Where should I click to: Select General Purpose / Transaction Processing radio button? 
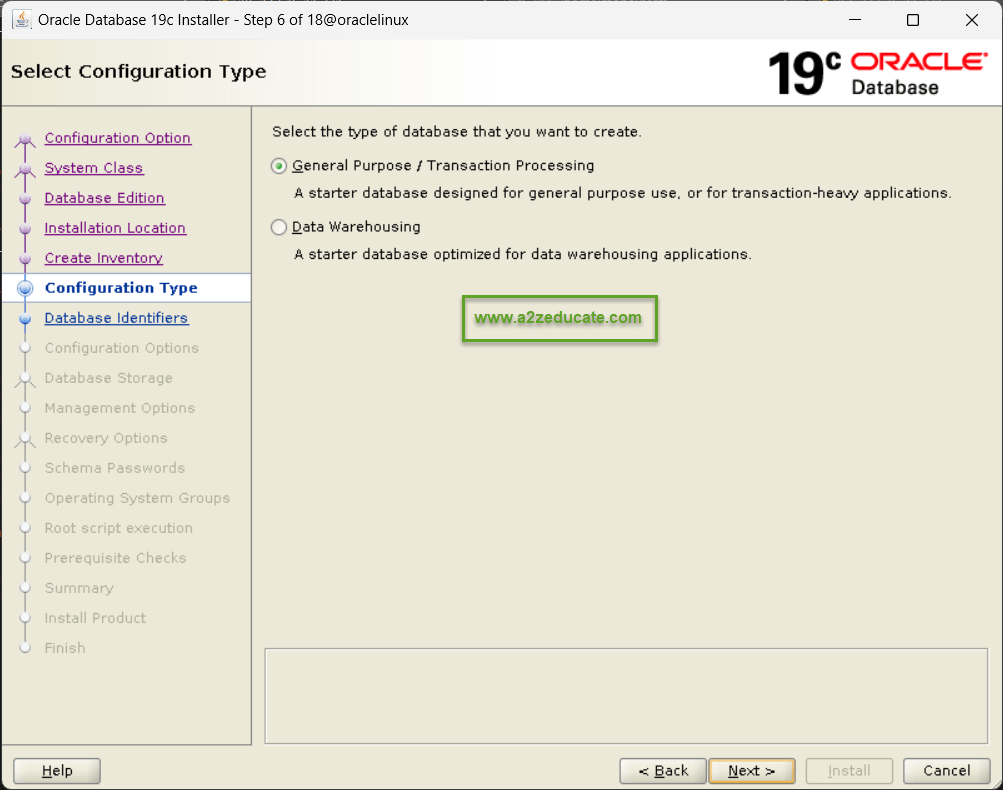279,166
